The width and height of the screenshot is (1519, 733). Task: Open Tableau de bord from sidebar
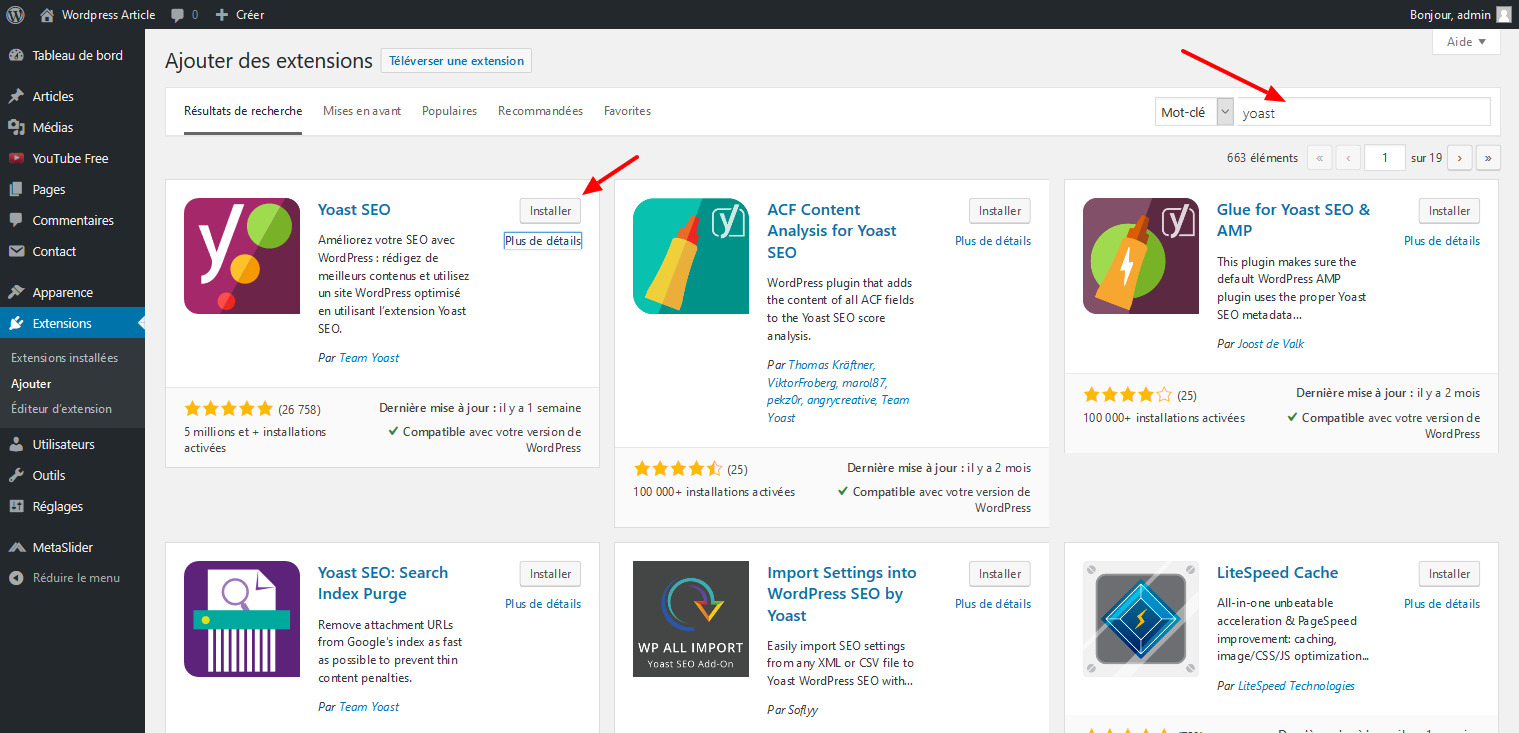77,55
